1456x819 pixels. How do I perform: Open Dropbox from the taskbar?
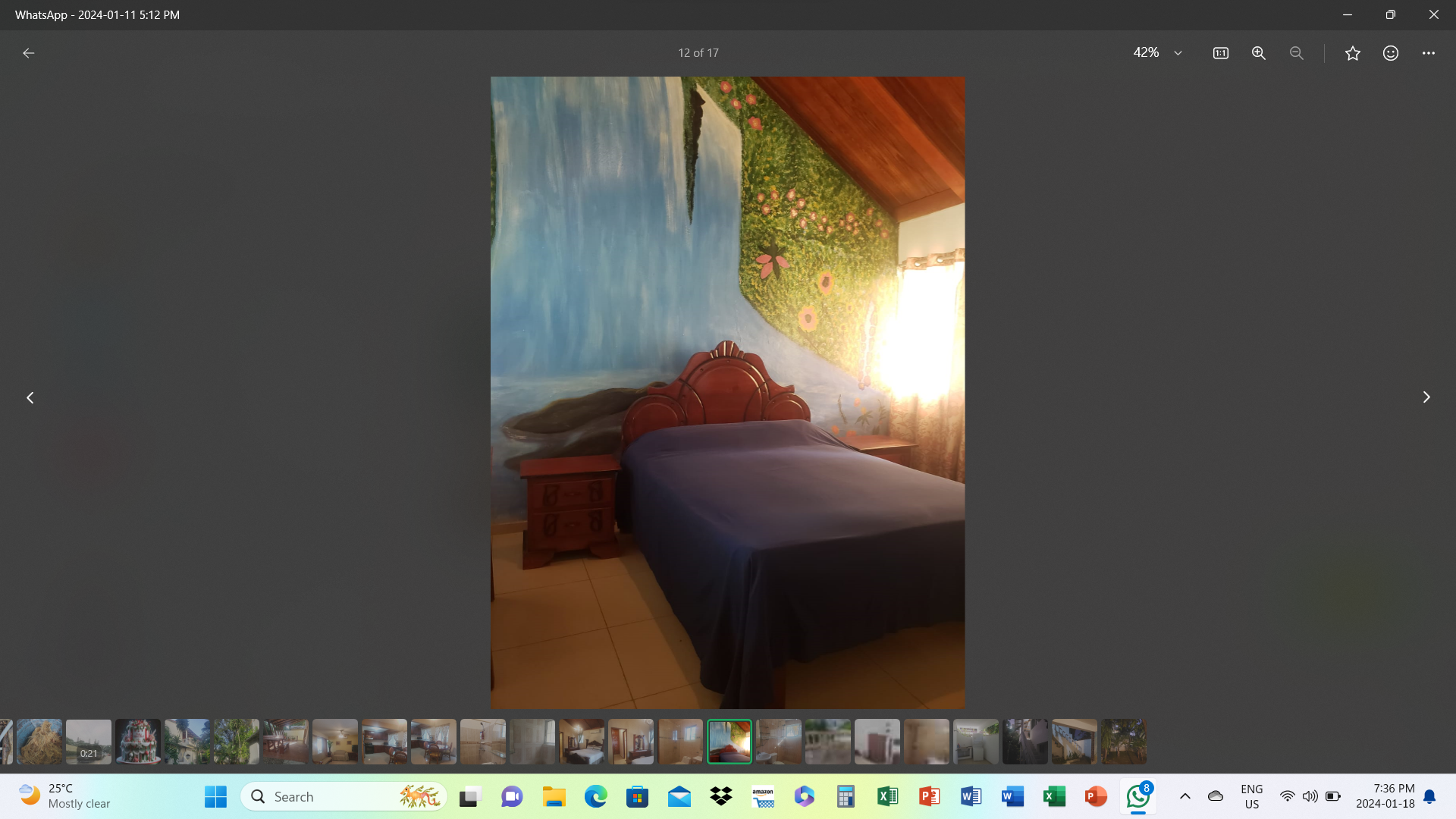[x=721, y=796]
